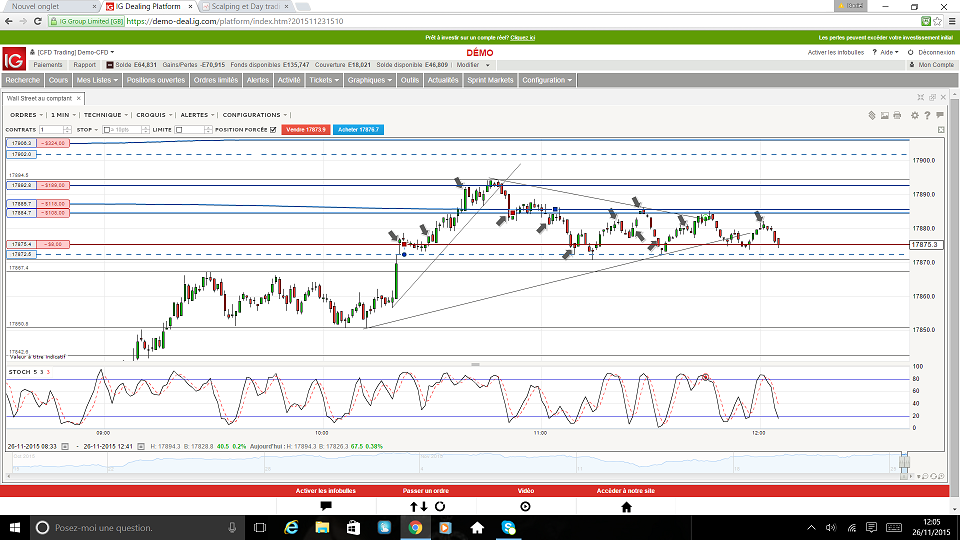The height and width of the screenshot is (540, 960).
Task: Save chart as image icon
Action: [883, 115]
